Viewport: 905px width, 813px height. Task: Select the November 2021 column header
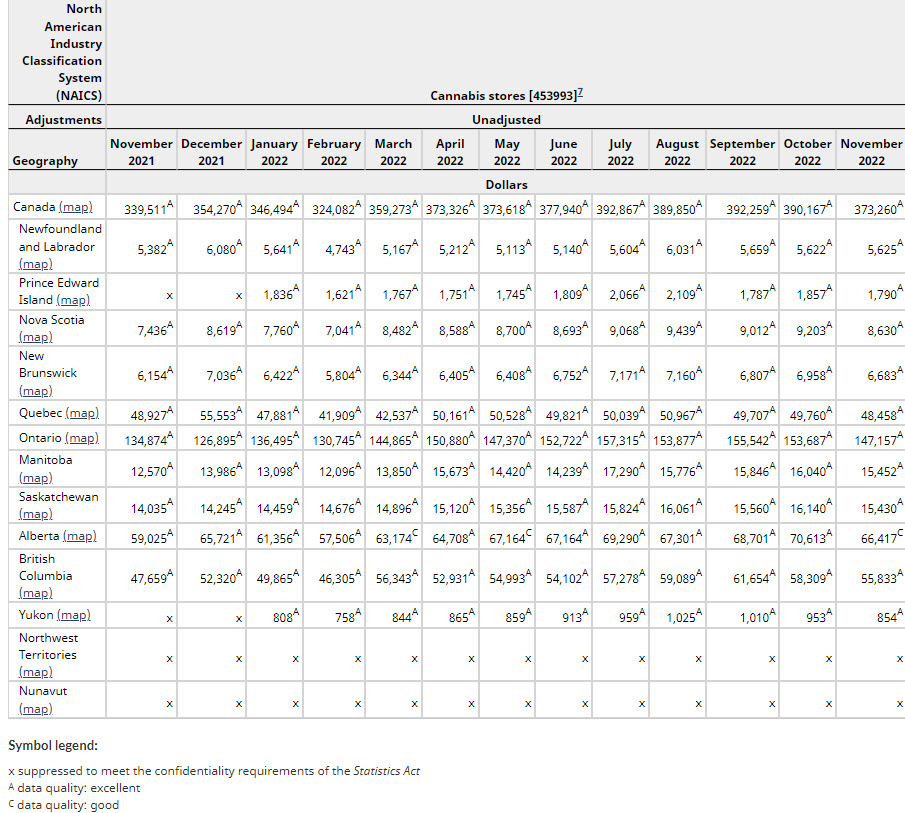tap(141, 152)
